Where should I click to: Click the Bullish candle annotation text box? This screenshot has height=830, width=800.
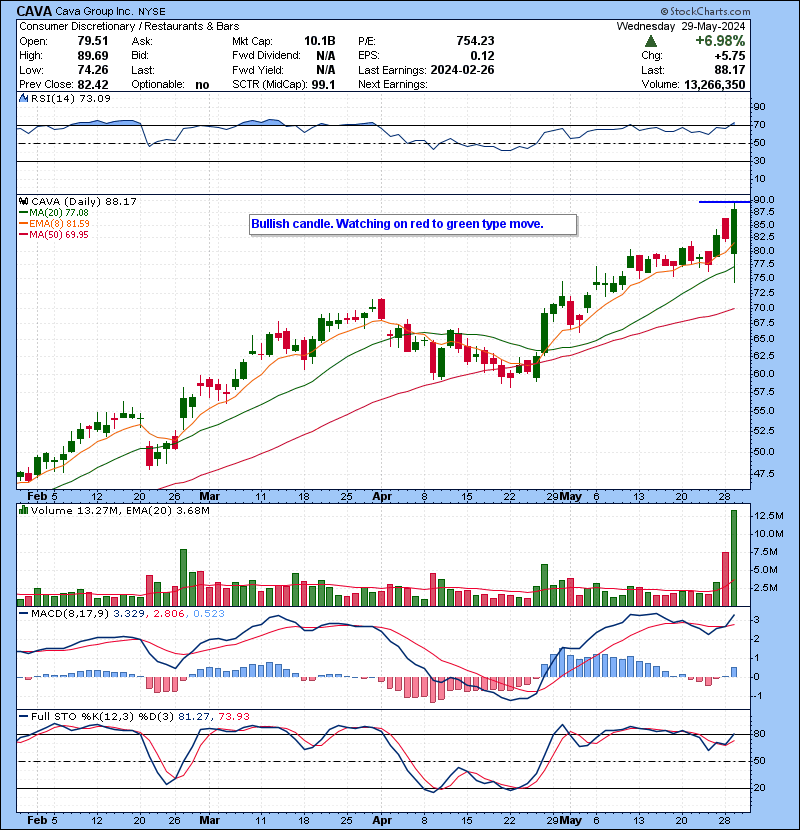pos(413,224)
